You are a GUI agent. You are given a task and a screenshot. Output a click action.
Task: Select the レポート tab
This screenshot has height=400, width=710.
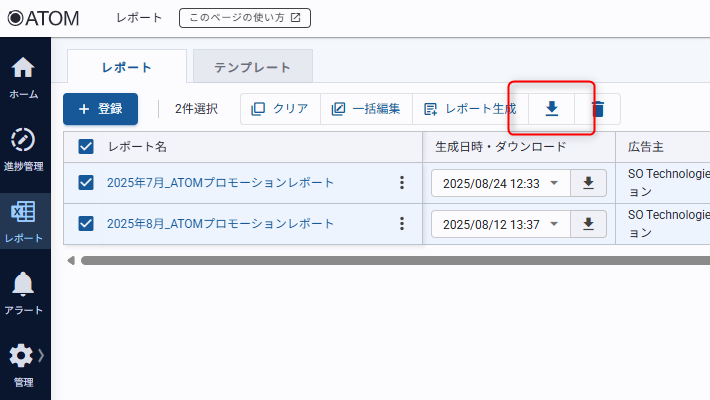tap(127, 67)
